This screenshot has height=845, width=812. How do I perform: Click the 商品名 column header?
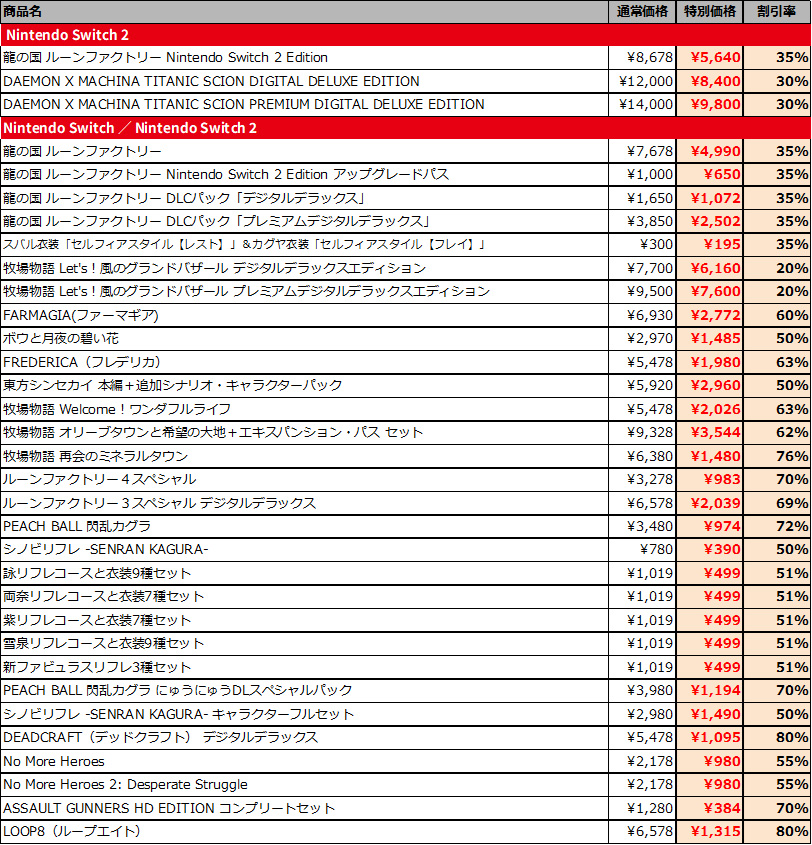[x=22, y=11]
